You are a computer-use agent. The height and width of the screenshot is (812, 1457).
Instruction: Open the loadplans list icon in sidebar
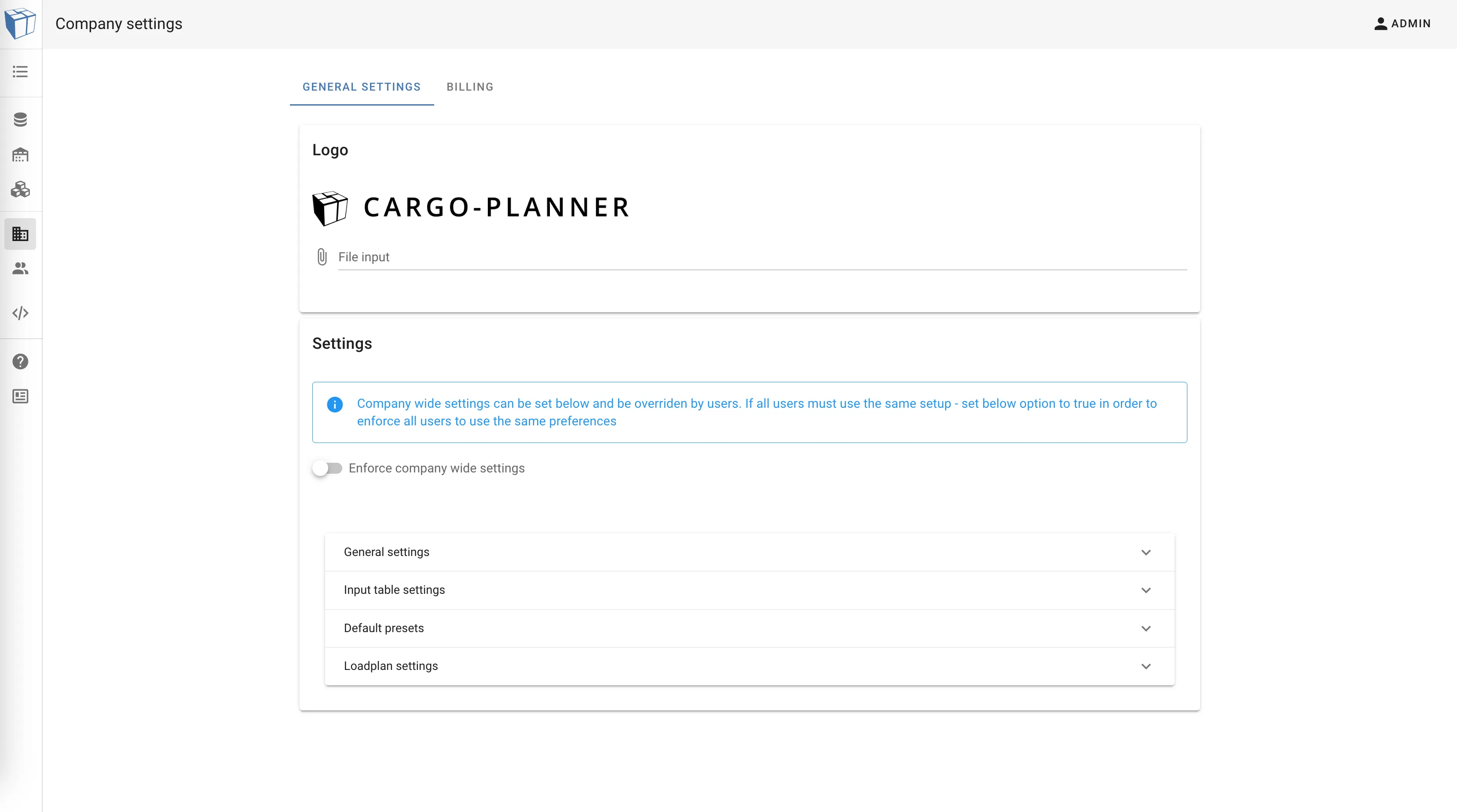(x=20, y=72)
